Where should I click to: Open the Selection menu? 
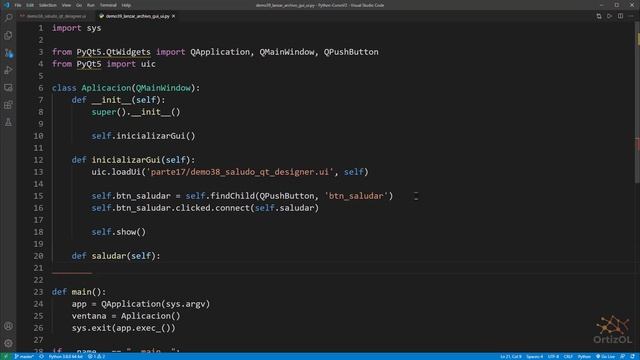[48, 5]
